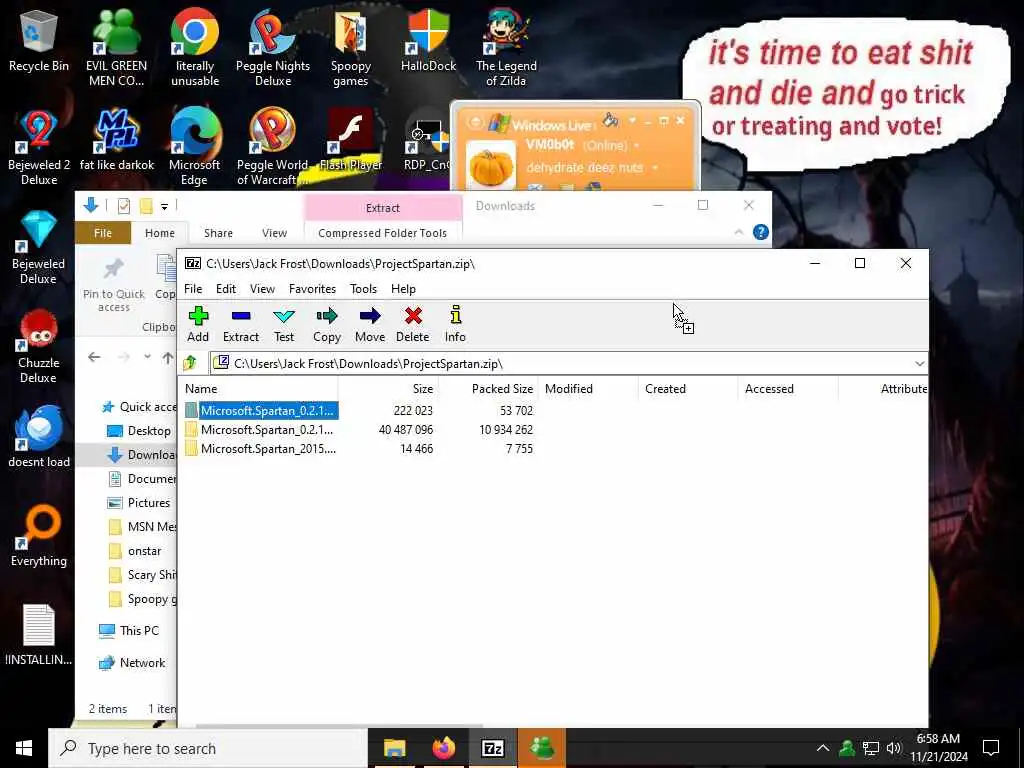Click the Move tool in 7-Zip

(370, 325)
